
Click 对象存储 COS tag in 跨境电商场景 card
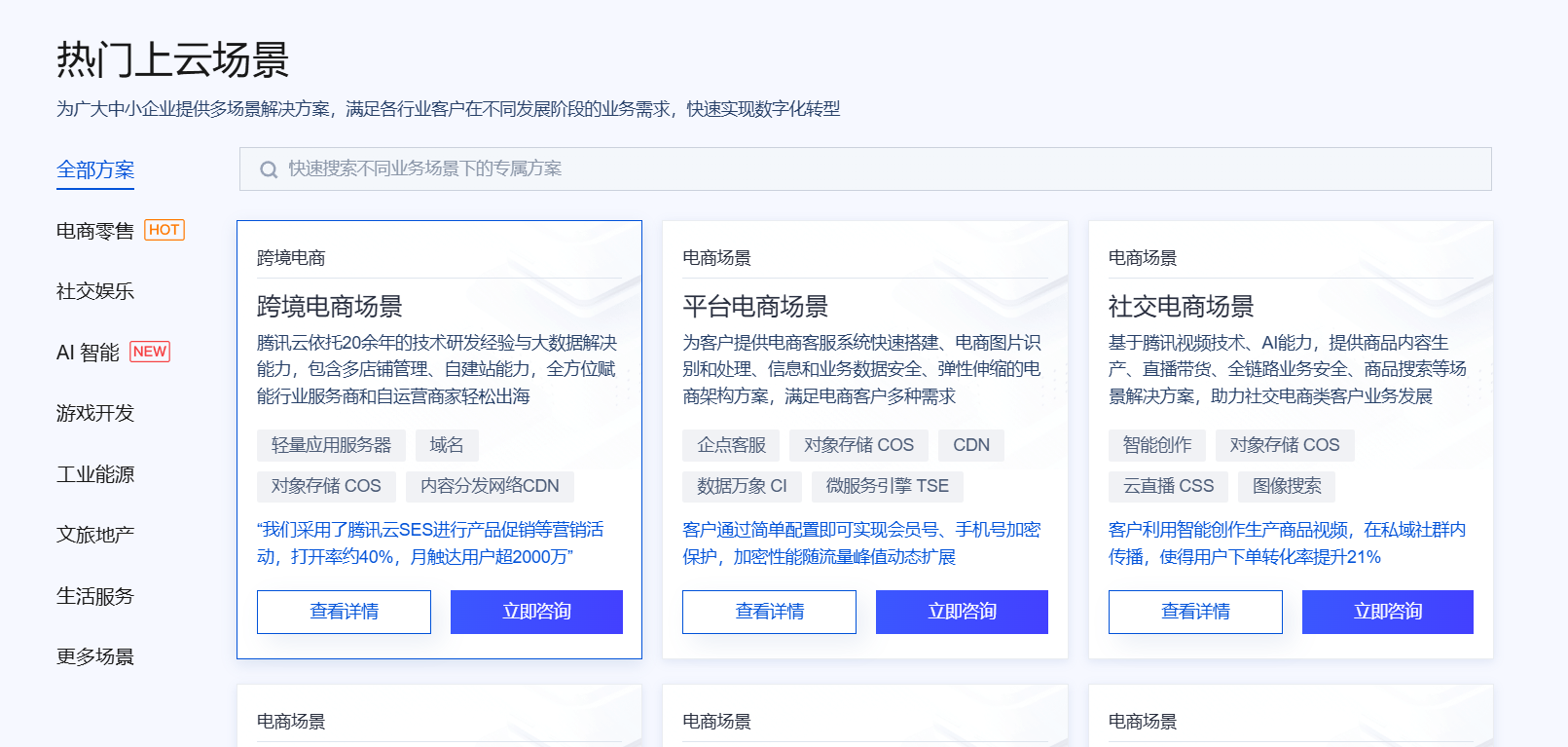pos(326,486)
